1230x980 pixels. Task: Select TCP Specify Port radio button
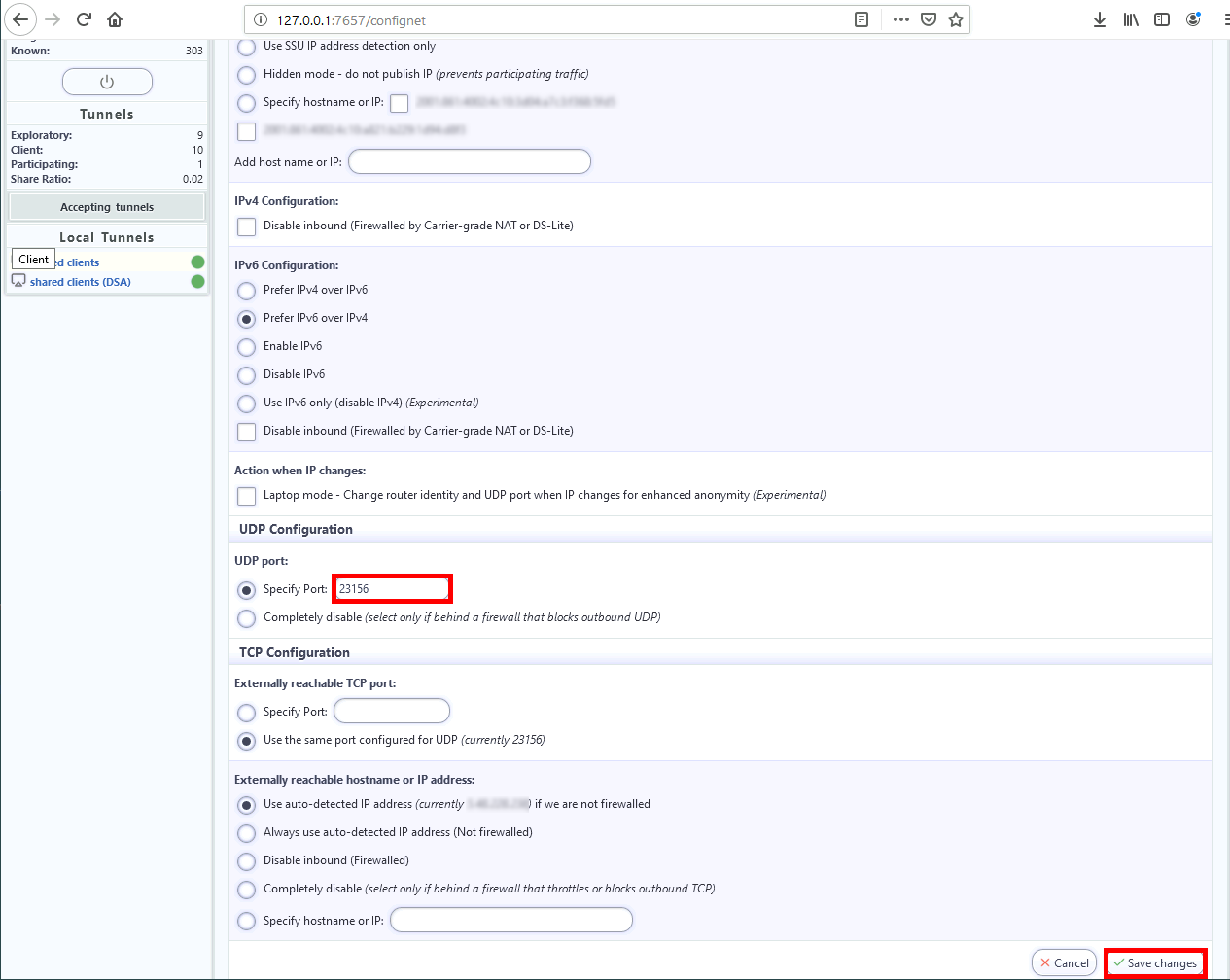pyautogui.click(x=247, y=713)
